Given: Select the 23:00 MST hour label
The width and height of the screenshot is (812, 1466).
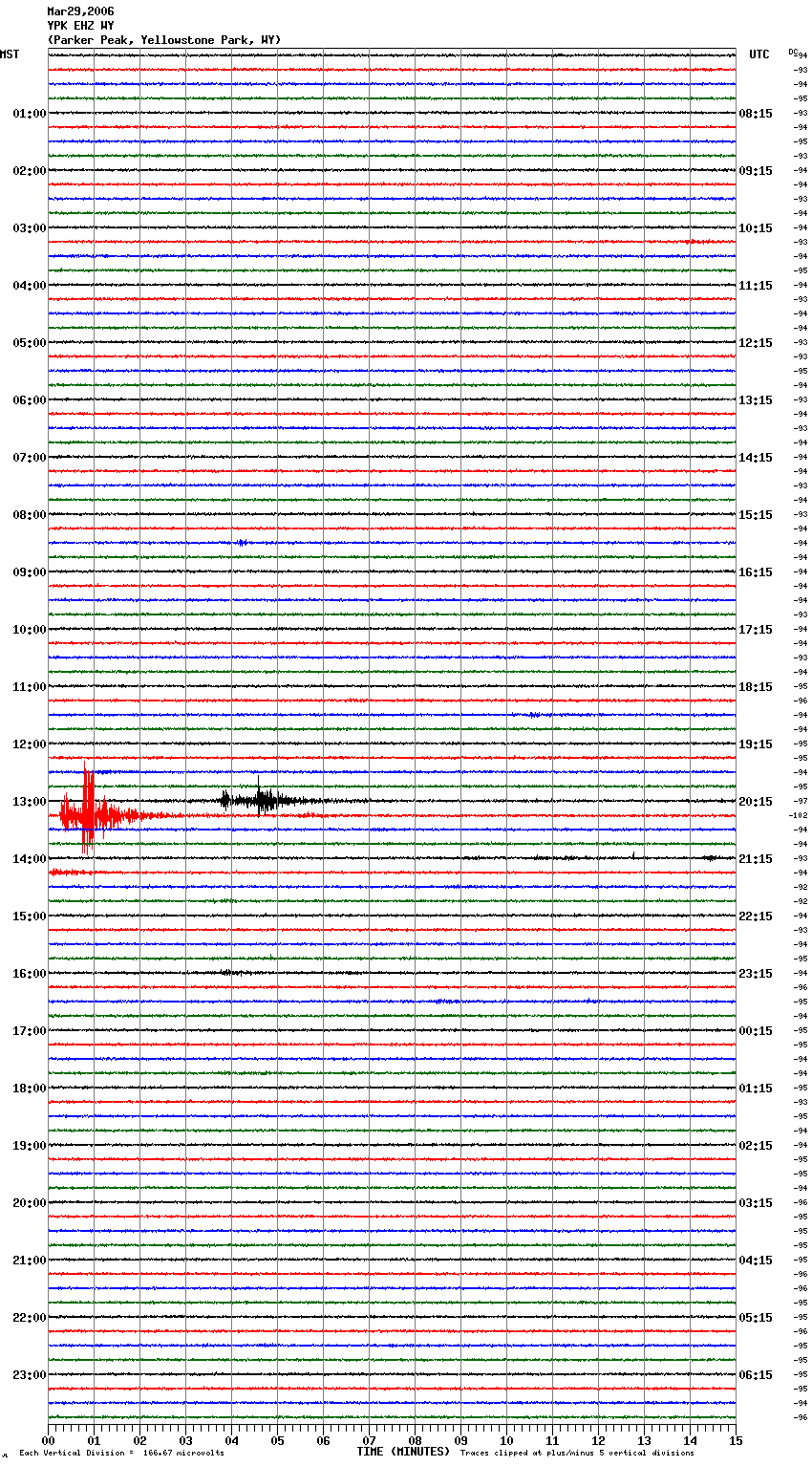Looking at the screenshot, I should (x=30, y=1375).
